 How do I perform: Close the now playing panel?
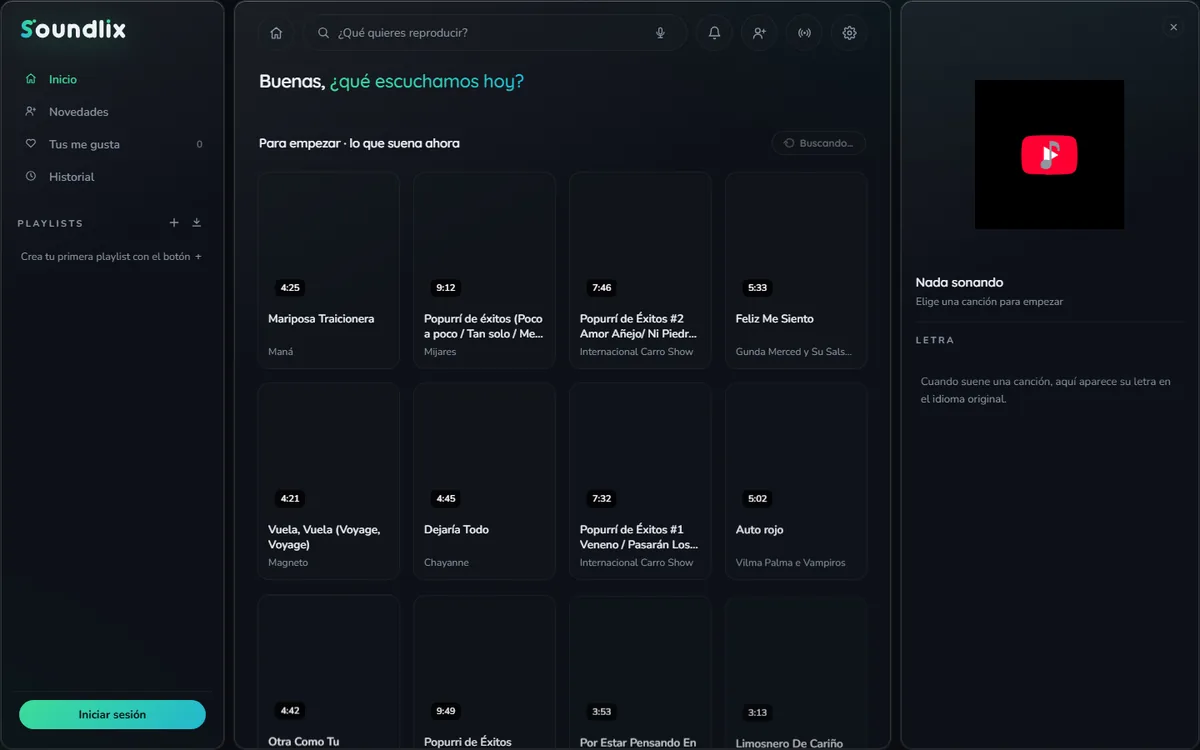pos(1174,28)
